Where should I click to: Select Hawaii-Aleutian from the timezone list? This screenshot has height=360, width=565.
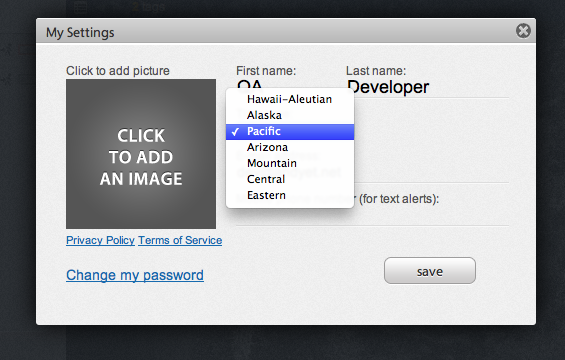click(x=290, y=99)
